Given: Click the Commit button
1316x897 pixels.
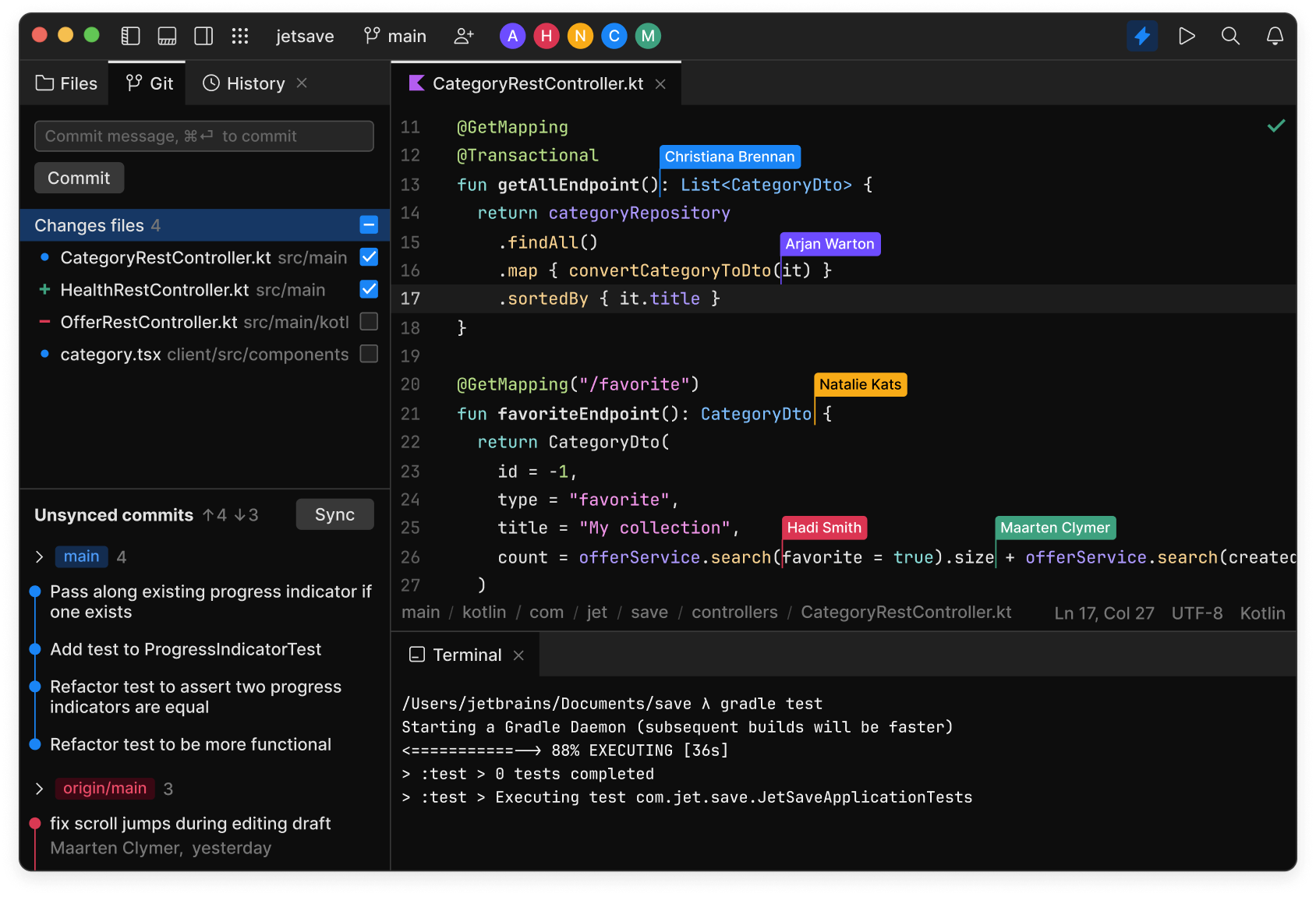Looking at the screenshot, I should (79, 178).
